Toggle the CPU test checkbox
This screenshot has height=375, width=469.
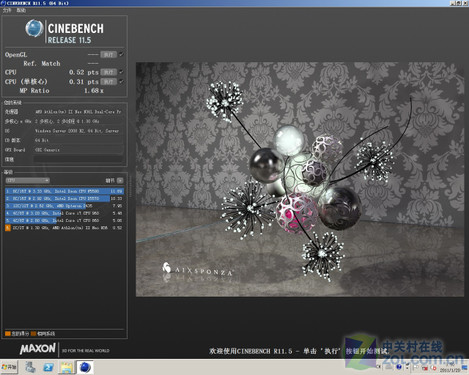click(x=121, y=72)
